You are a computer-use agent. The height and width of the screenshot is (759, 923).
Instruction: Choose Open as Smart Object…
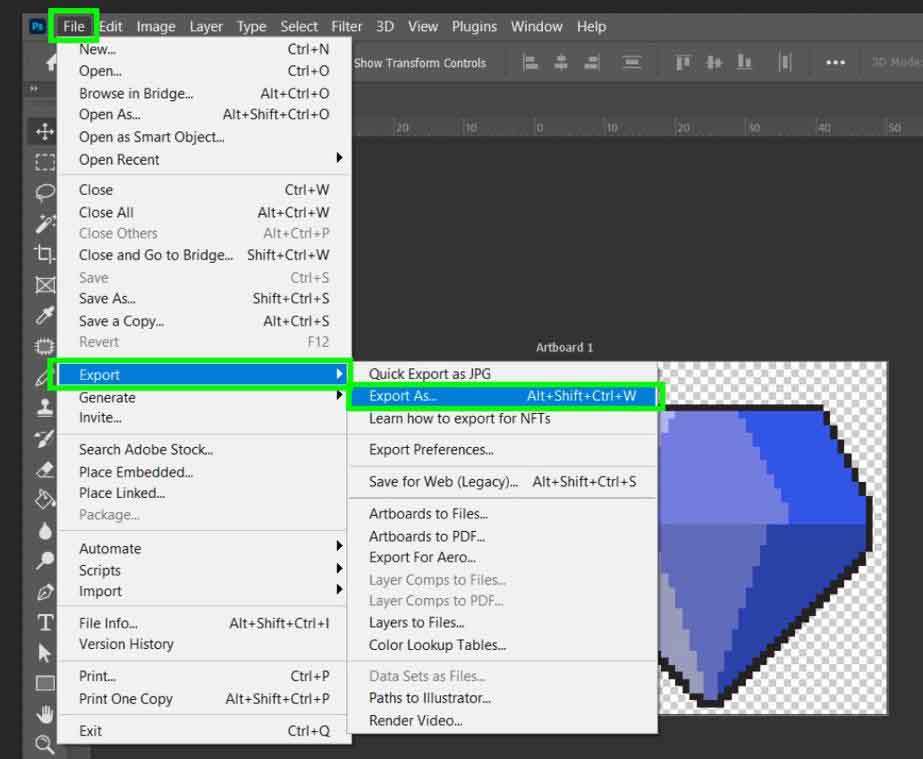205,137
